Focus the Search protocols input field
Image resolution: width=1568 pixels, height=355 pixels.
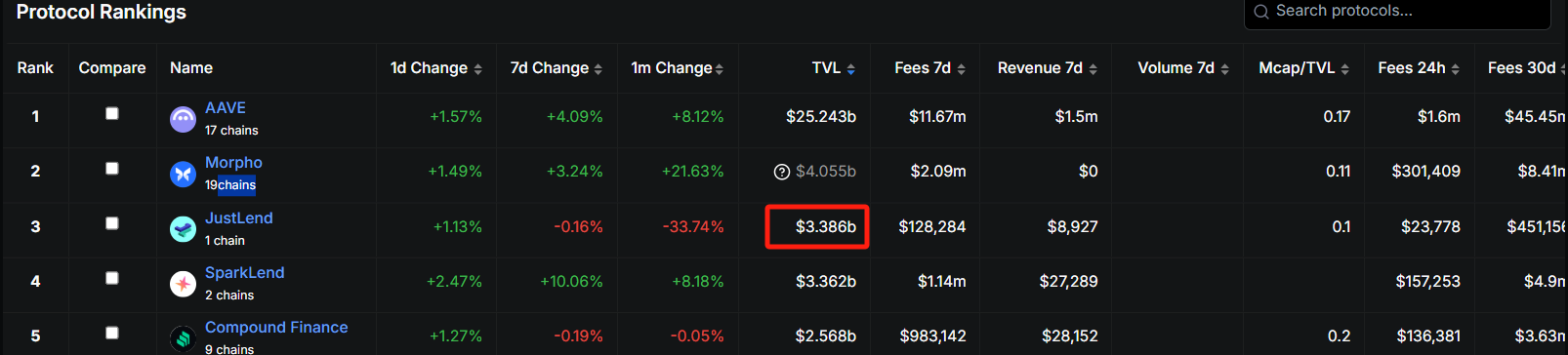click(x=1397, y=13)
